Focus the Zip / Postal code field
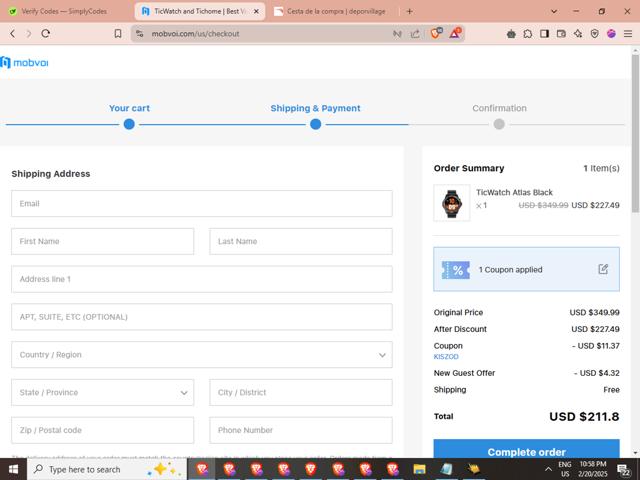 point(102,430)
